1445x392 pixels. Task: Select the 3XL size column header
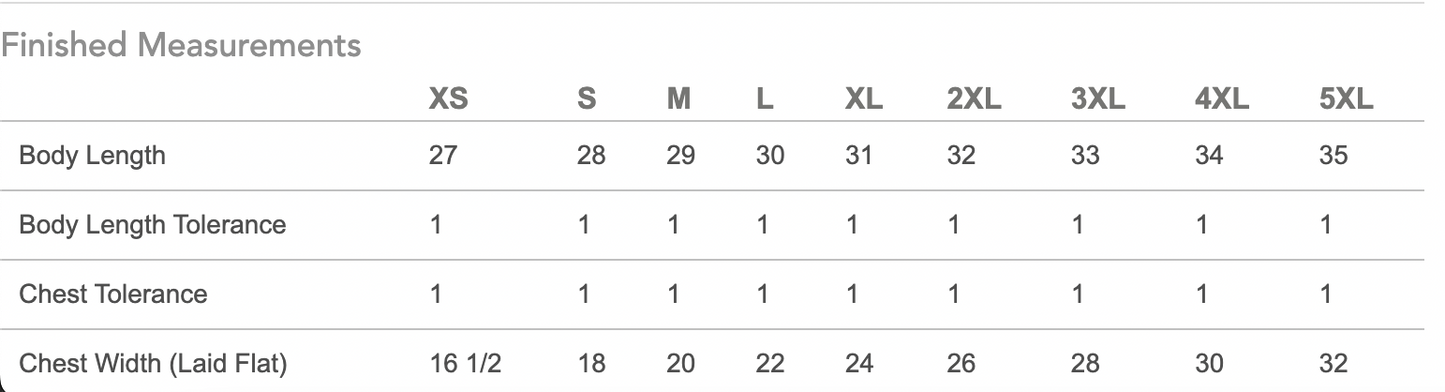(1098, 99)
